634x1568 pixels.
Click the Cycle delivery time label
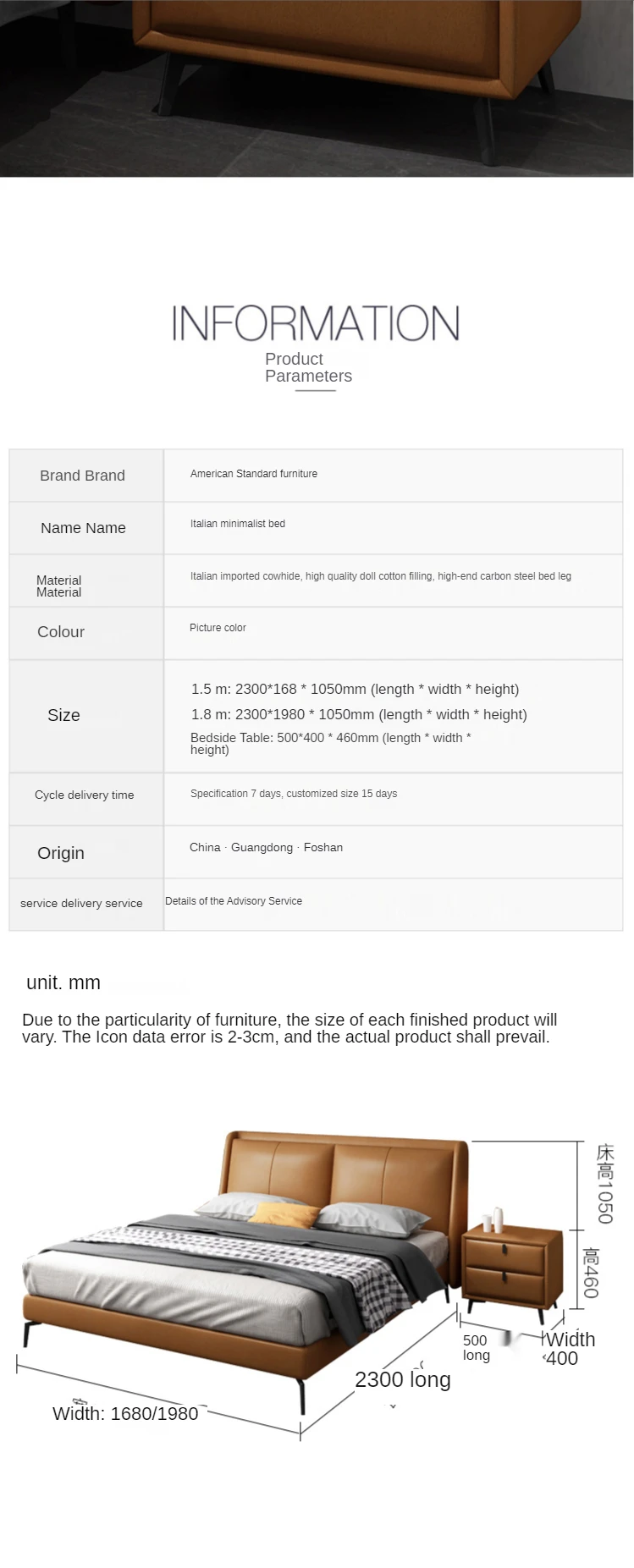point(84,795)
